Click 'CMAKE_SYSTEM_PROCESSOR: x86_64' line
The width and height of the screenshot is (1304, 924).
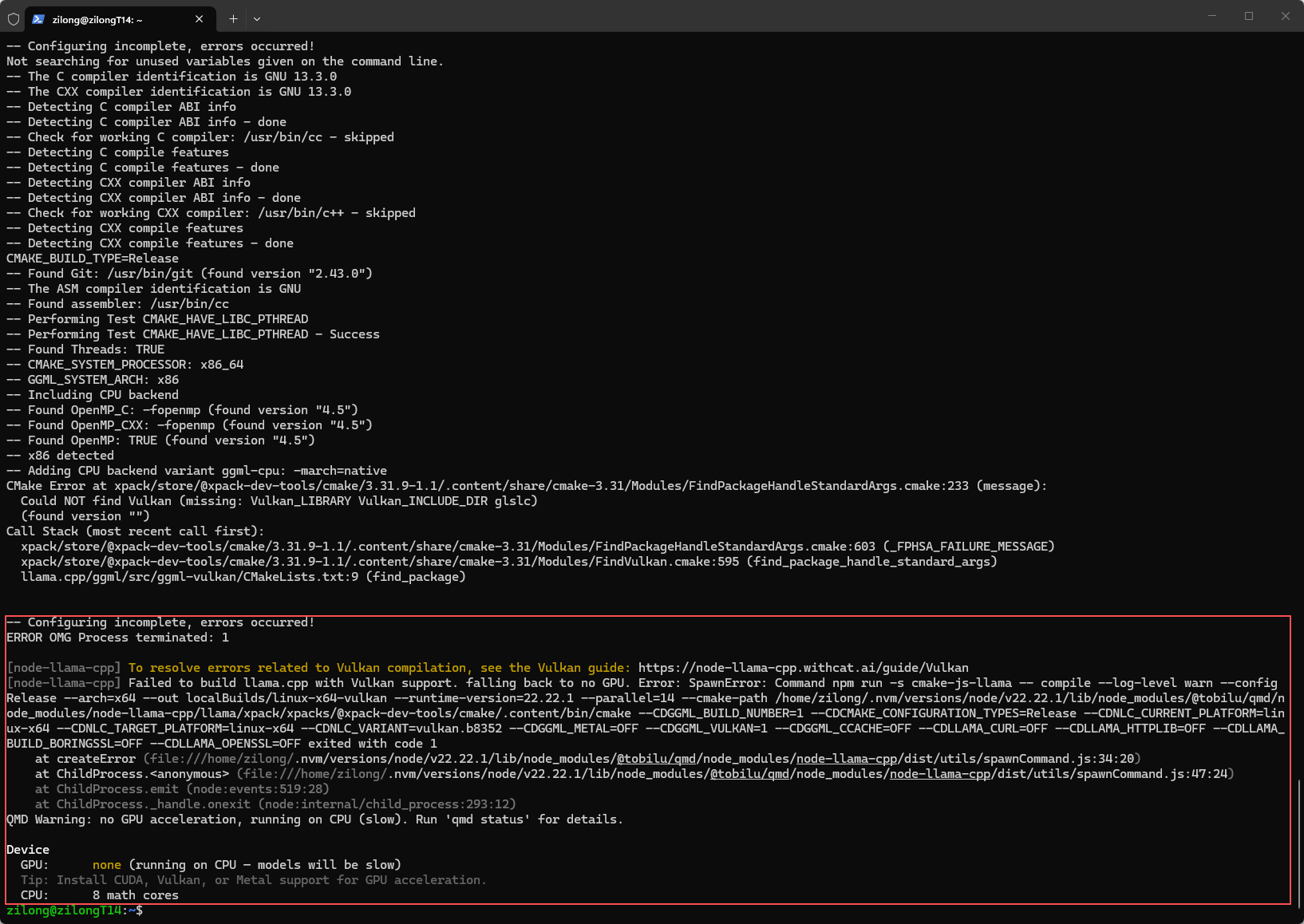(124, 365)
